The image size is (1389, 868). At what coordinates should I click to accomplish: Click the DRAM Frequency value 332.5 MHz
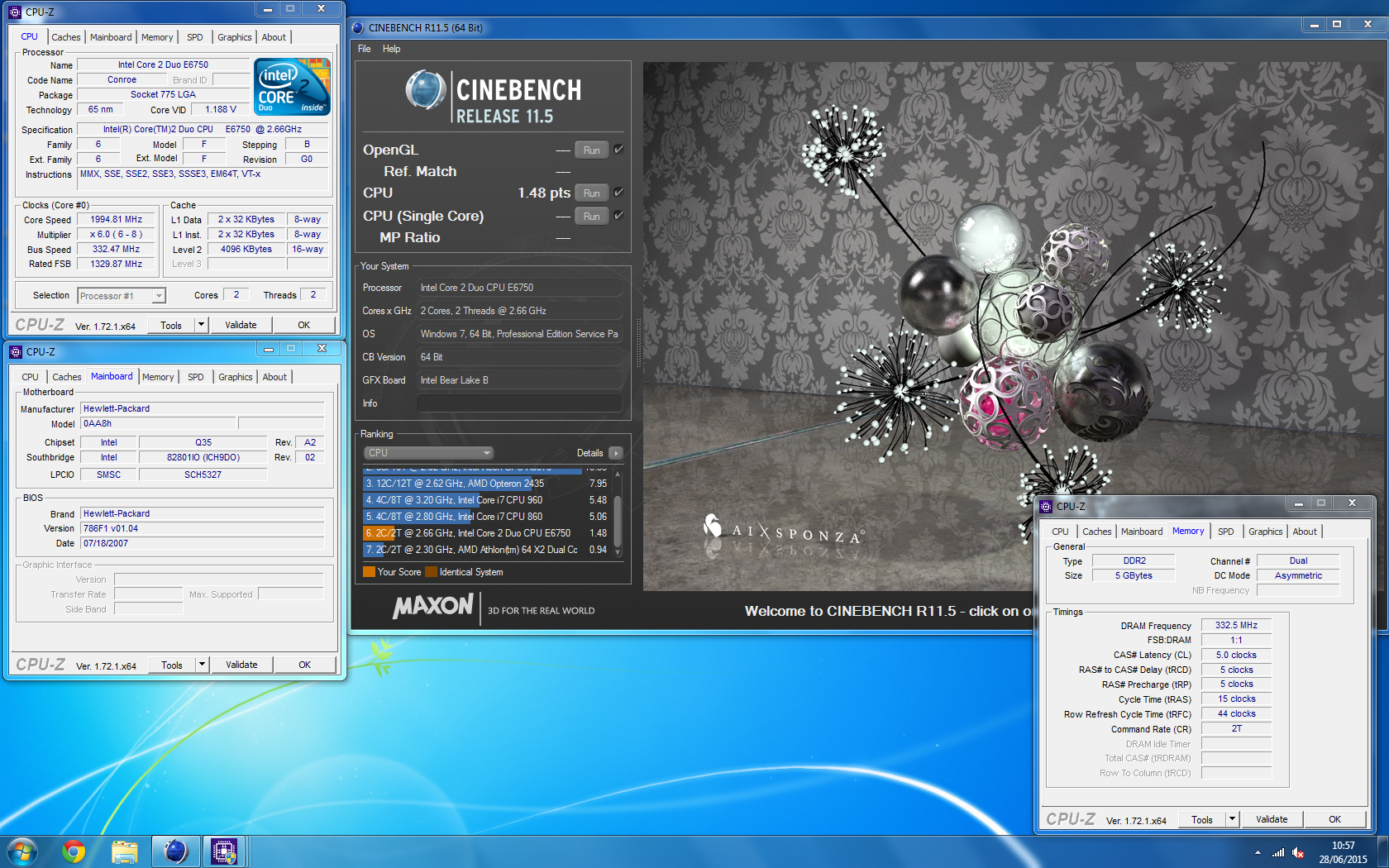point(1236,626)
